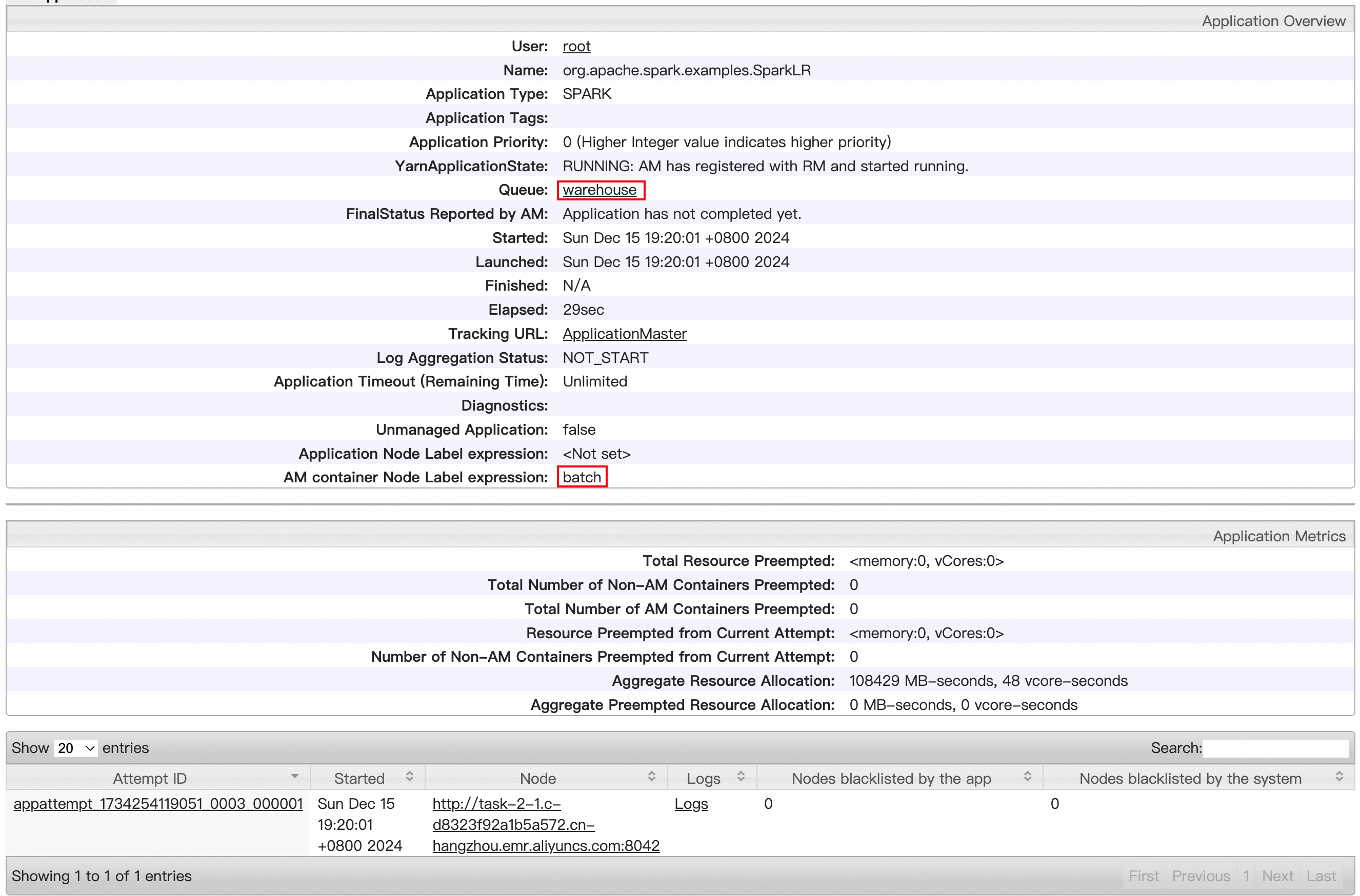Open the Show entries count dropdown
This screenshot has height=896, width=1360.
(75, 748)
